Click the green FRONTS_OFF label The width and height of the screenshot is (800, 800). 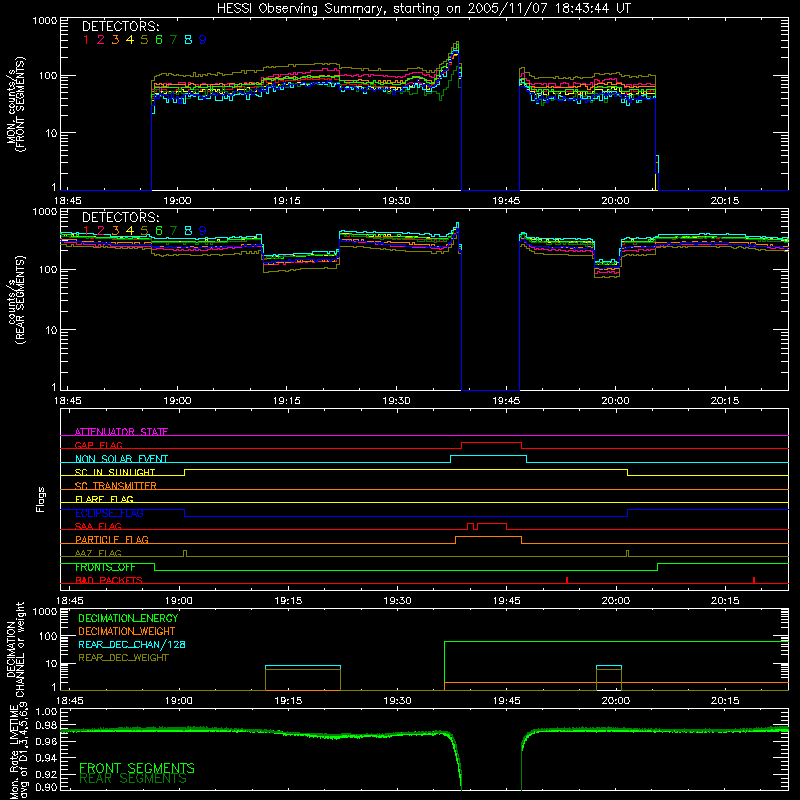105,567
